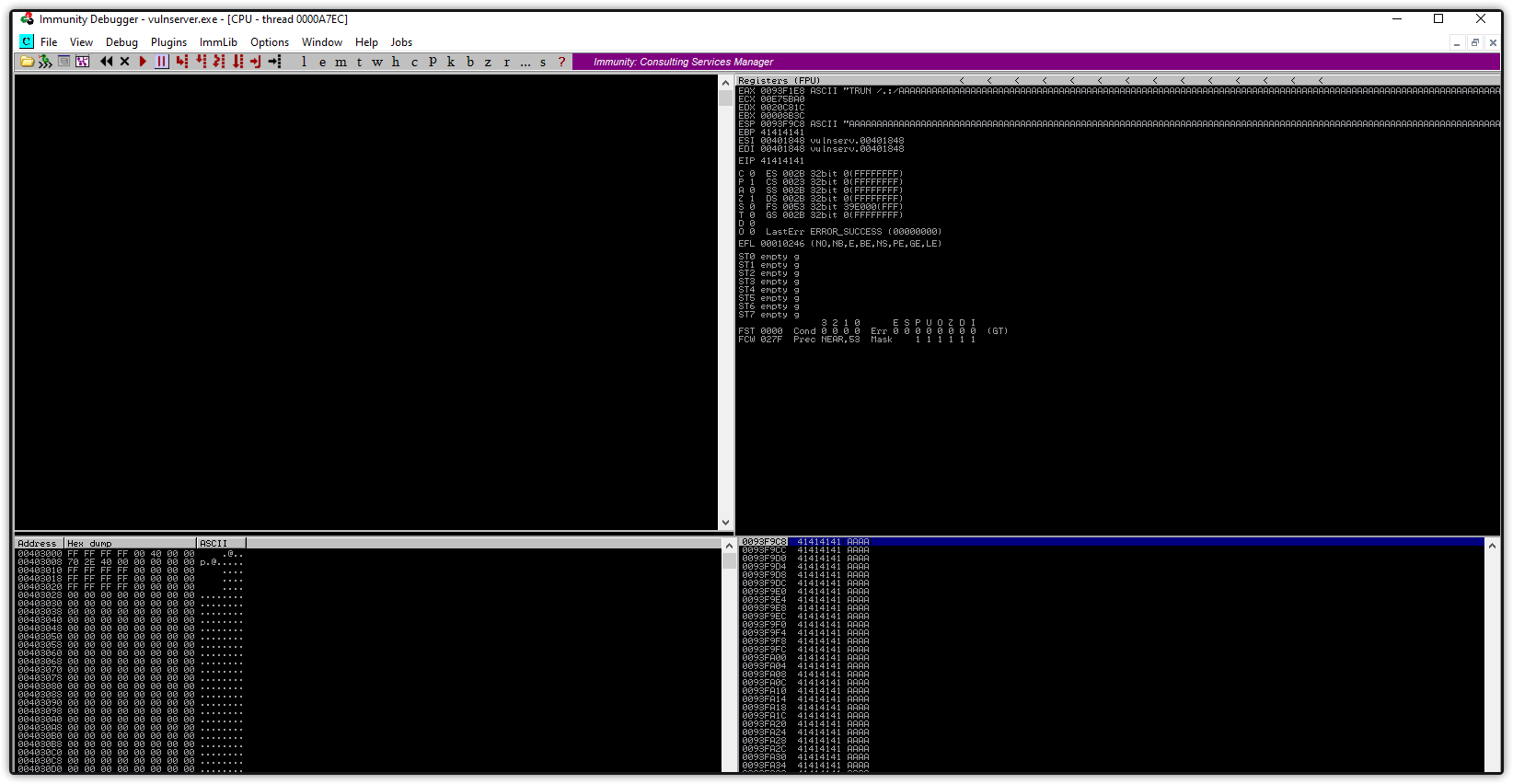Viewport: 1513px width, 784px height.
Task: Click the Step into icon
Action: (x=181, y=62)
